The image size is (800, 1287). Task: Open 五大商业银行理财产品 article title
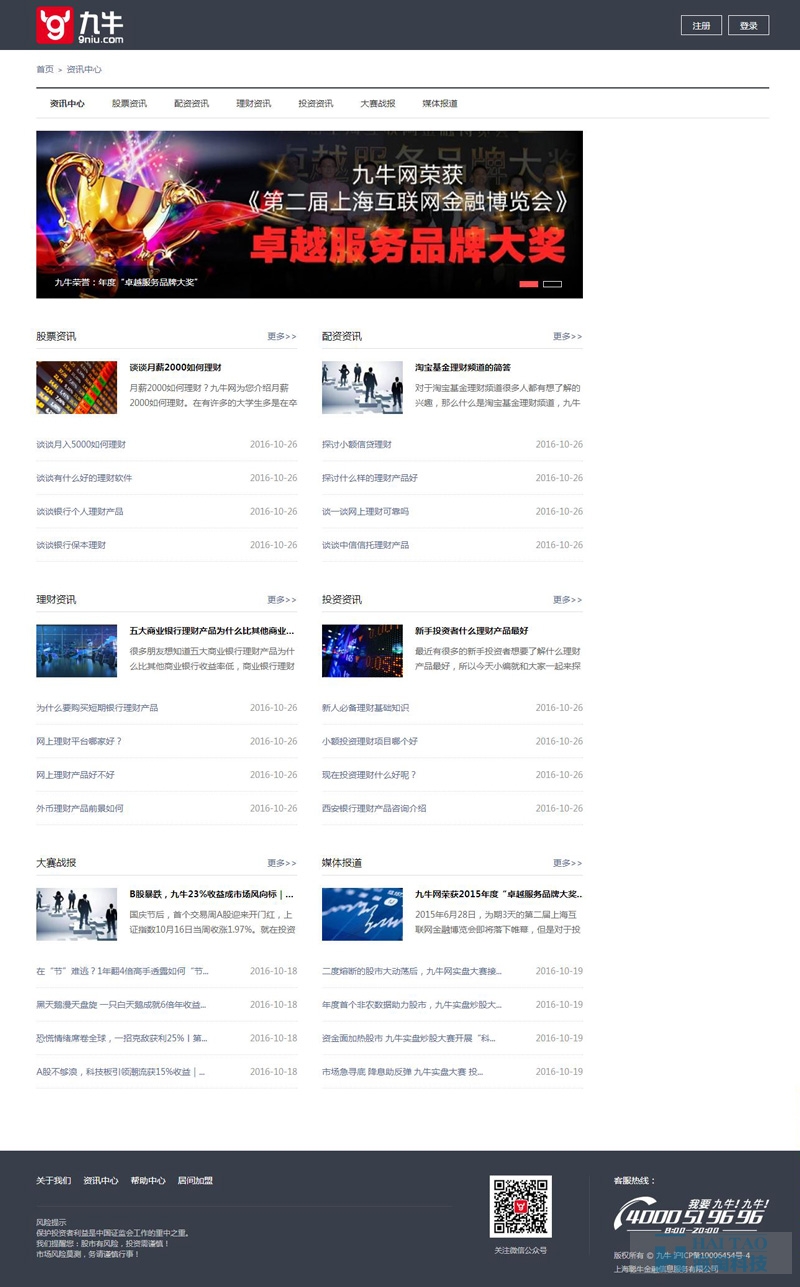212,631
